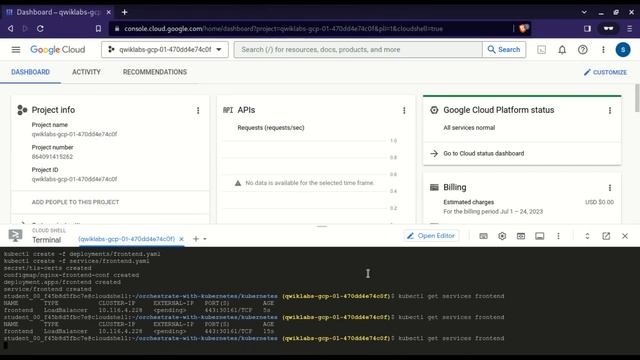Select the Cloud Shell terminal session tab
The image size is (640, 360).
pos(126,239)
